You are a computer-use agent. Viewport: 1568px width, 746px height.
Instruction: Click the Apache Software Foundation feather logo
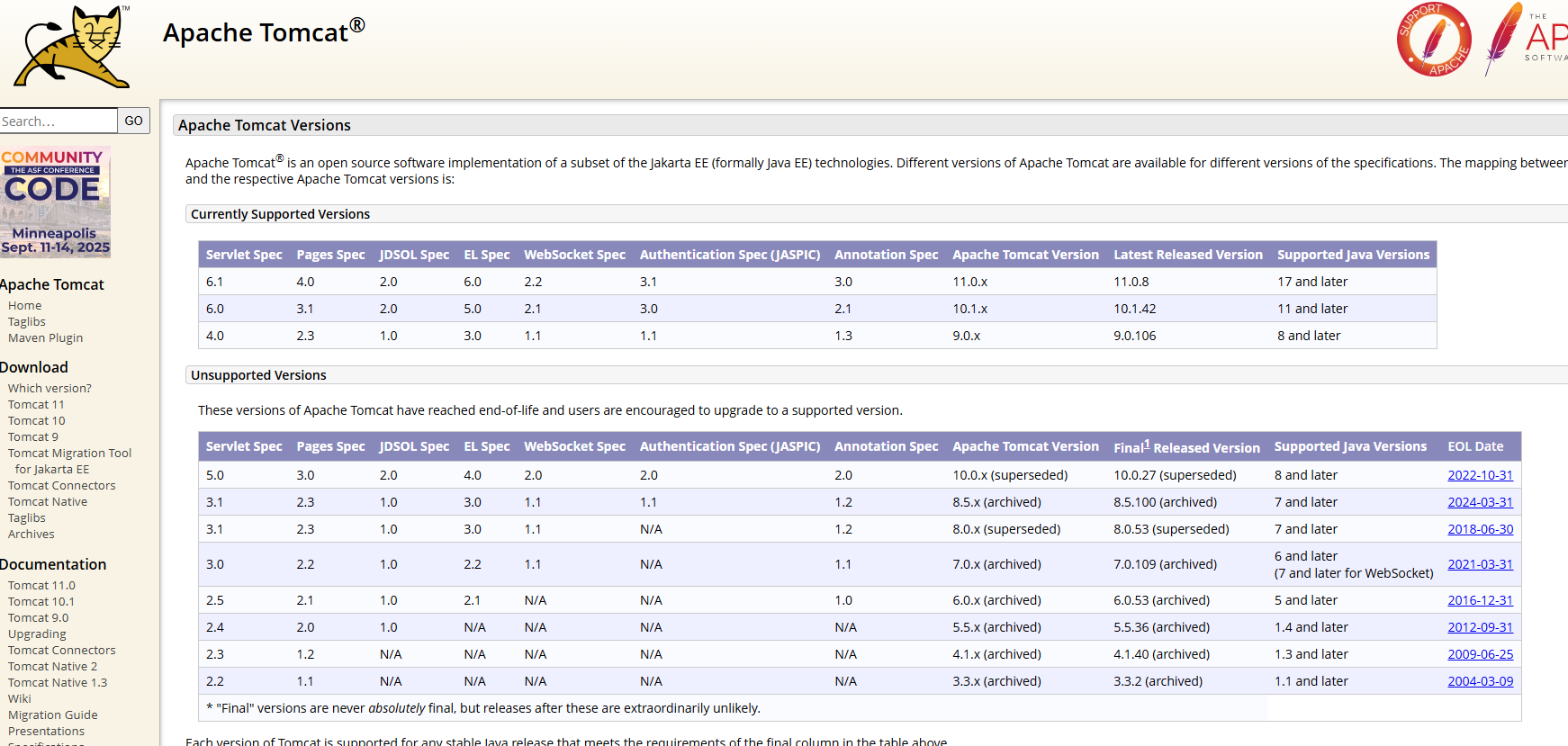coord(1527,39)
